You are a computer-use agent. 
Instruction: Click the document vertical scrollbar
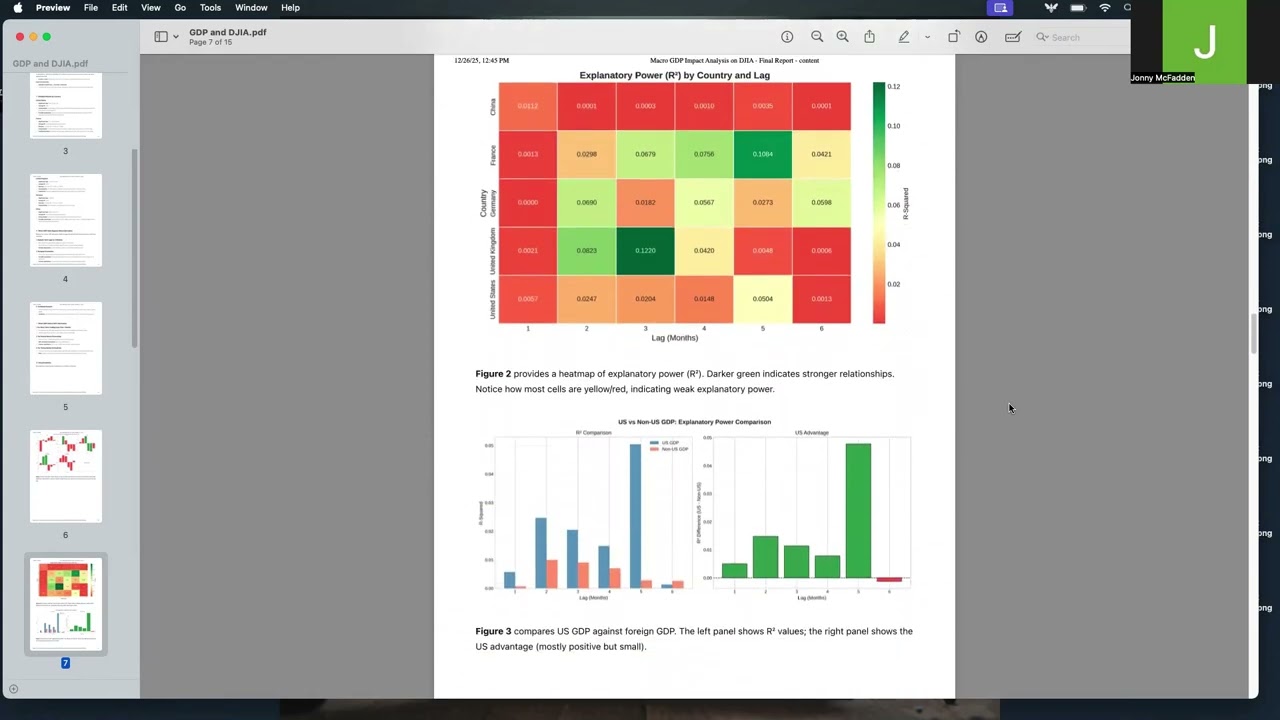point(1253,333)
